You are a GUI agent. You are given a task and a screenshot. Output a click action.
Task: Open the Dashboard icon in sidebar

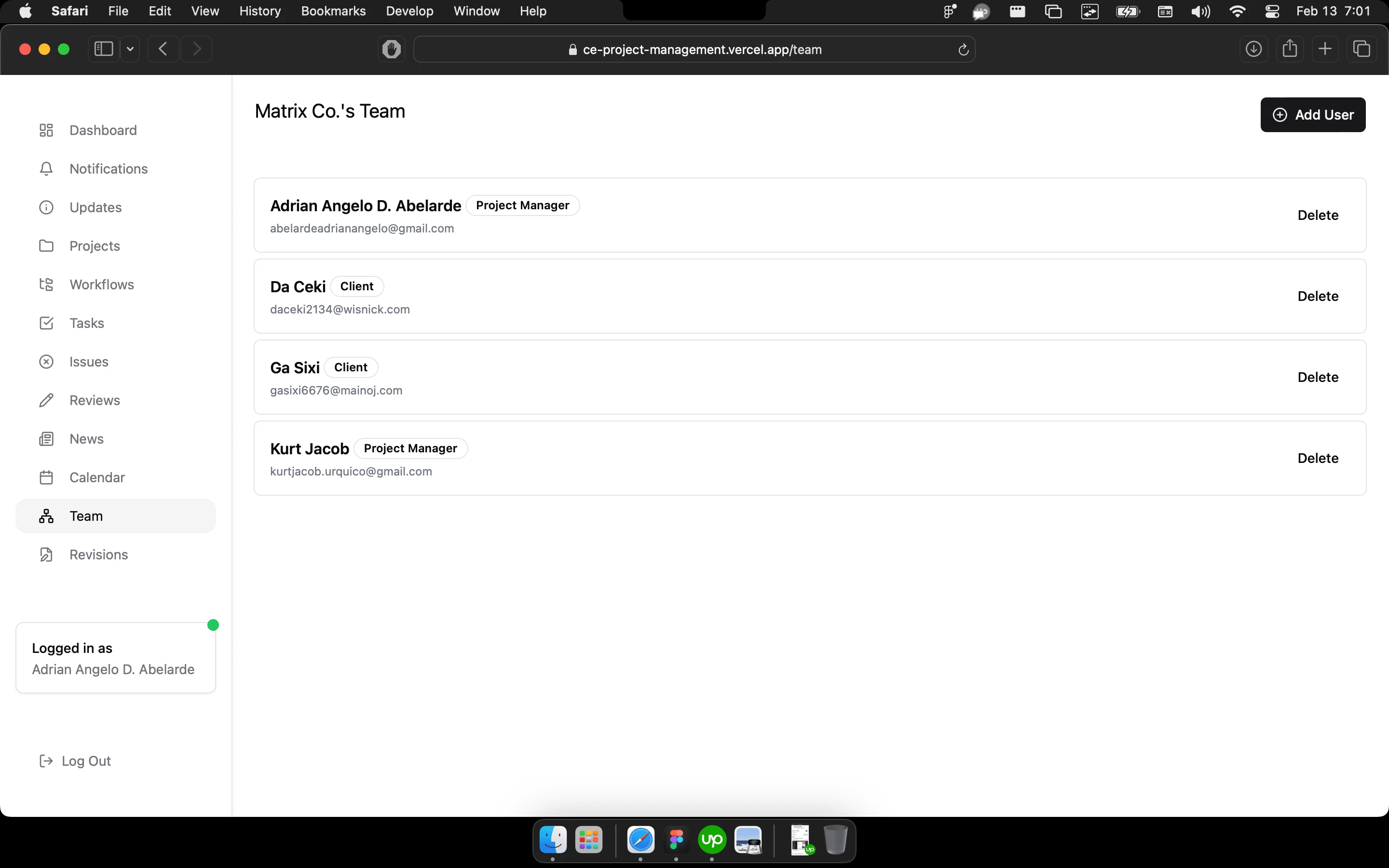46,130
